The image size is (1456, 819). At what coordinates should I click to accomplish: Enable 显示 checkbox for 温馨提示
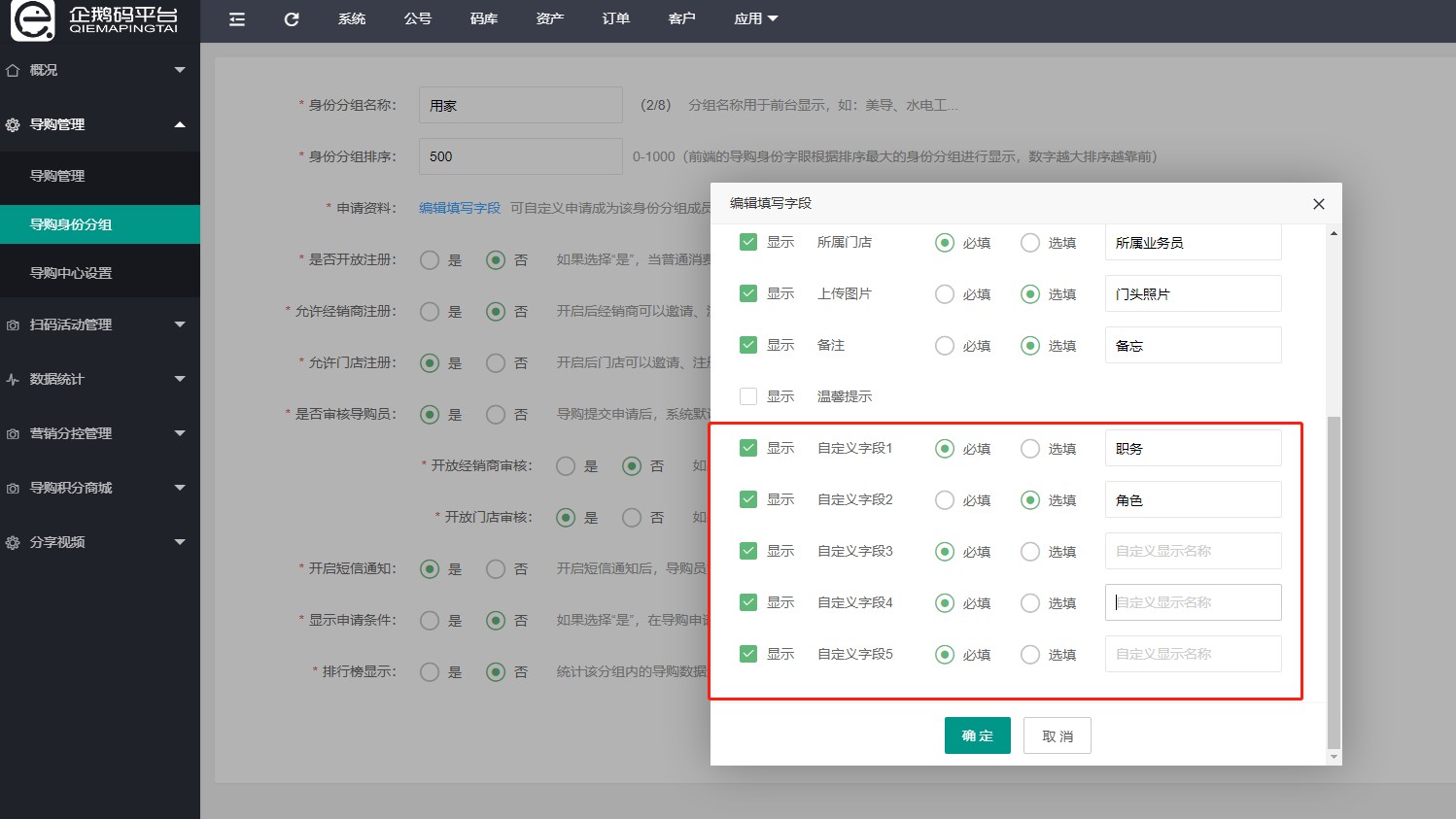click(748, 396)
